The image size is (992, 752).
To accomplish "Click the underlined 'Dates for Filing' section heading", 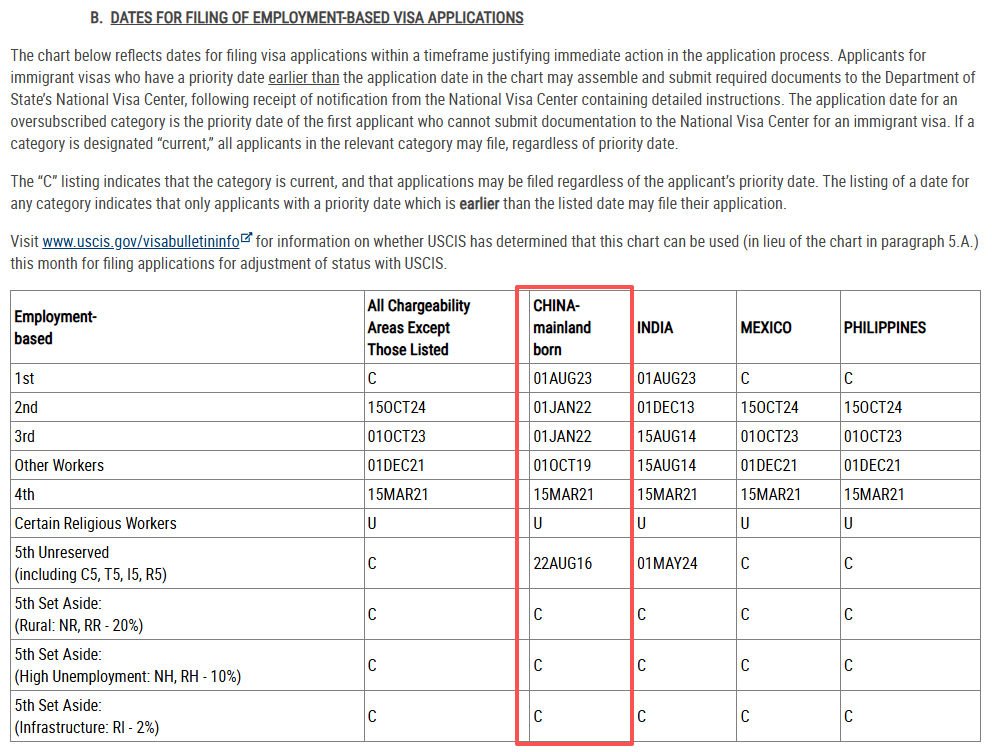I will point(316,18).
